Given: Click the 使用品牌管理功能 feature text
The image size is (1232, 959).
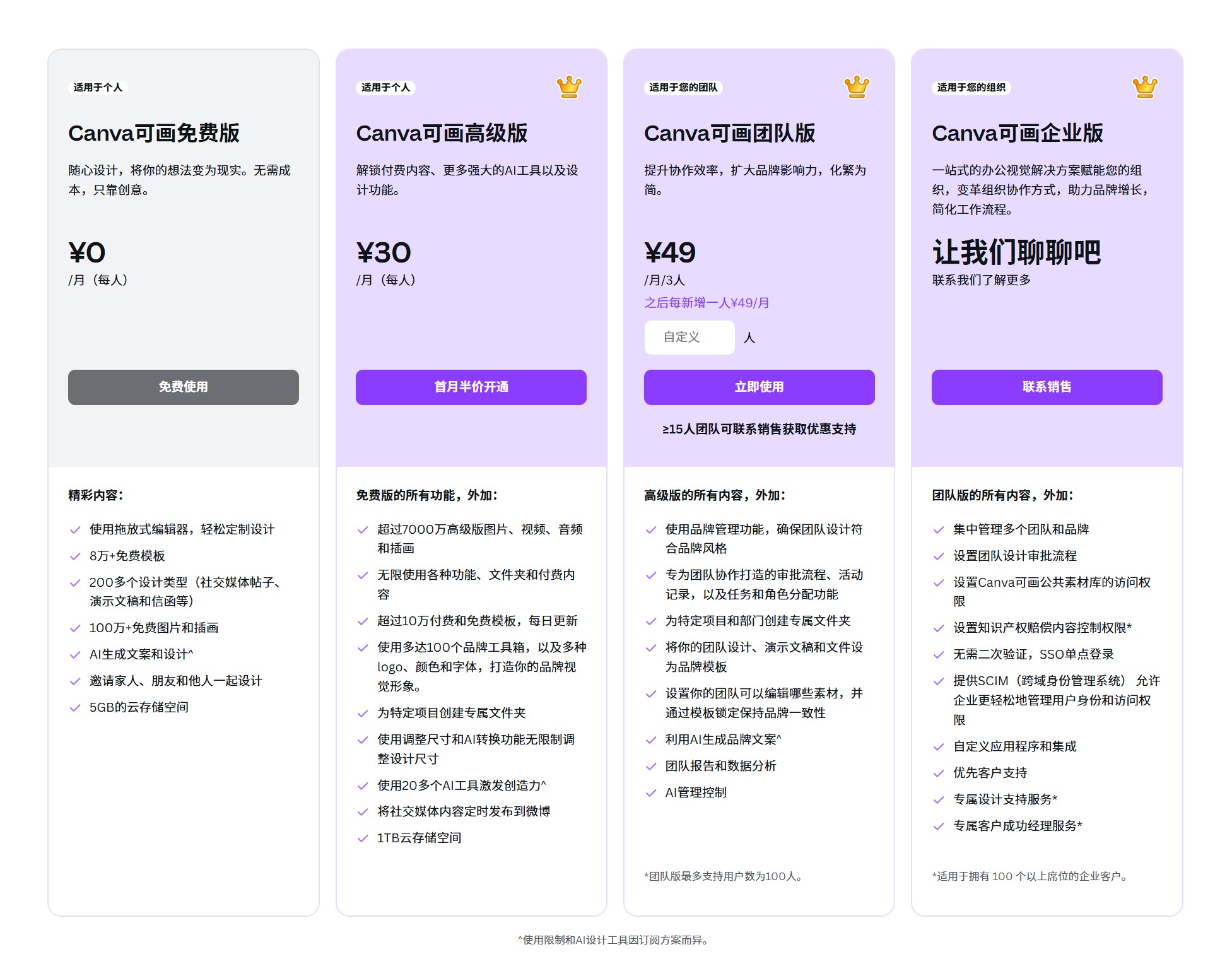Looking at the screenshot, I should tap(765, 539).
